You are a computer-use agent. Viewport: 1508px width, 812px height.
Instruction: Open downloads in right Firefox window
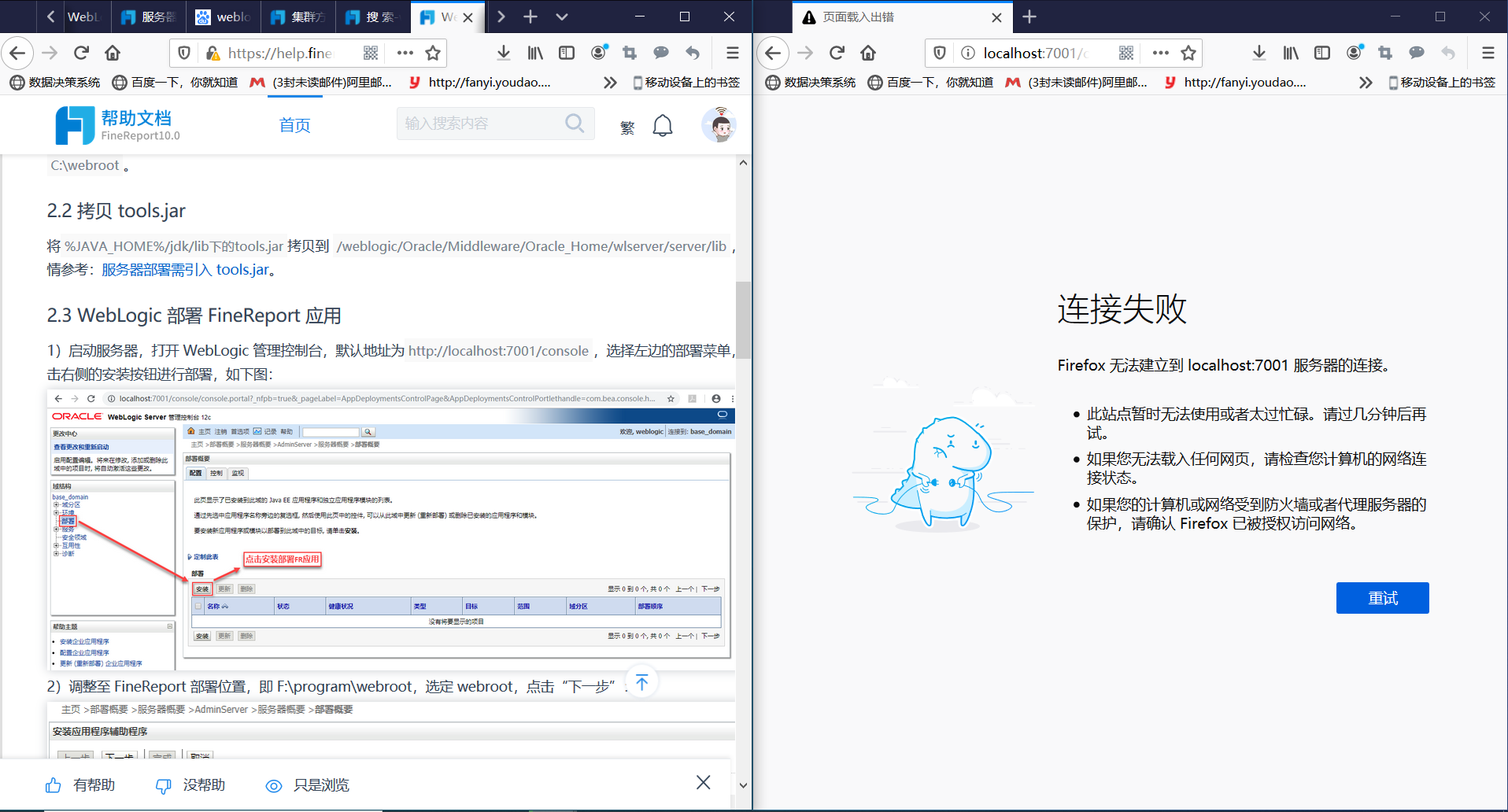(1259, 53)
